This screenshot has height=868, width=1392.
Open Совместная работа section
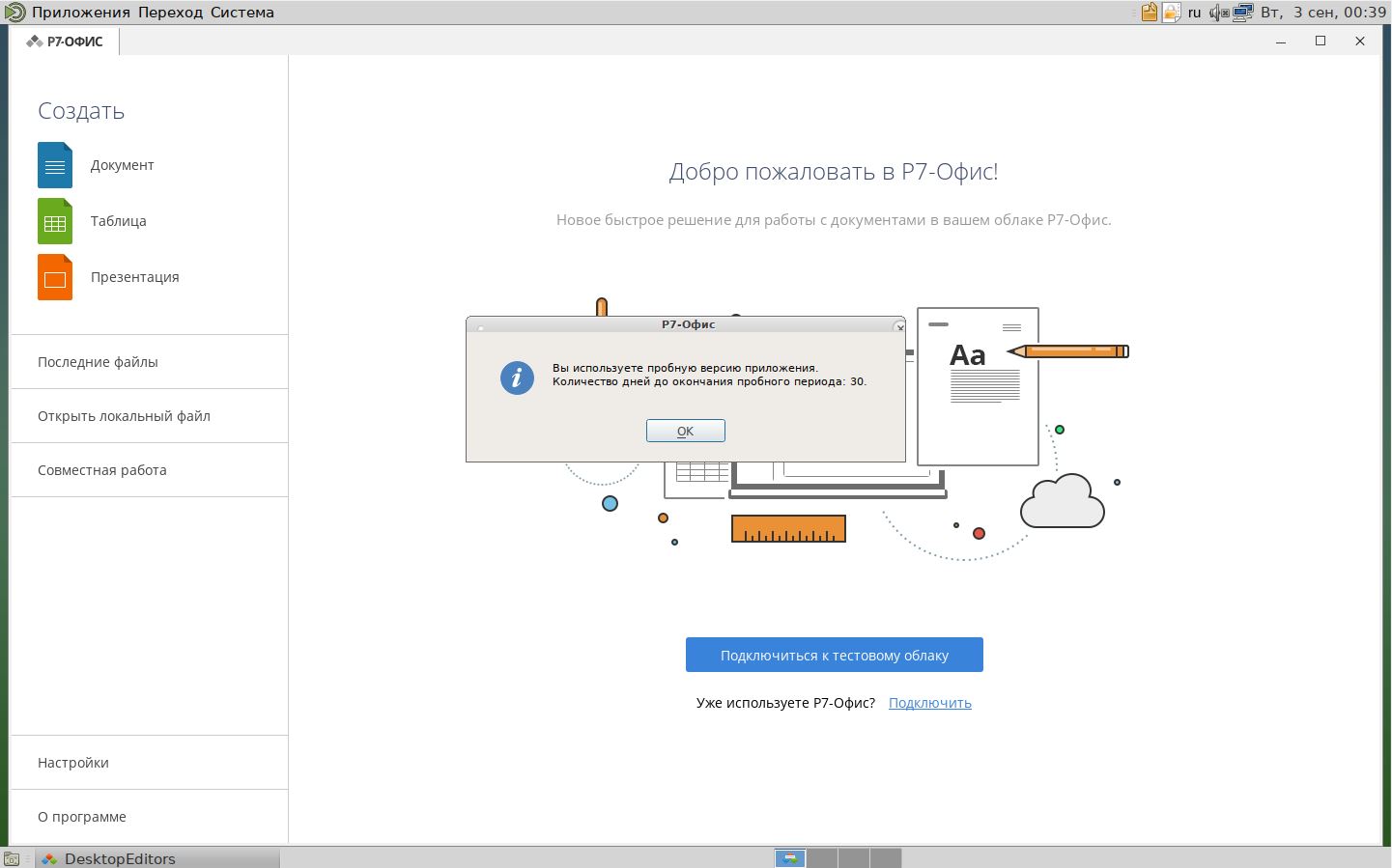pos(149,470)
